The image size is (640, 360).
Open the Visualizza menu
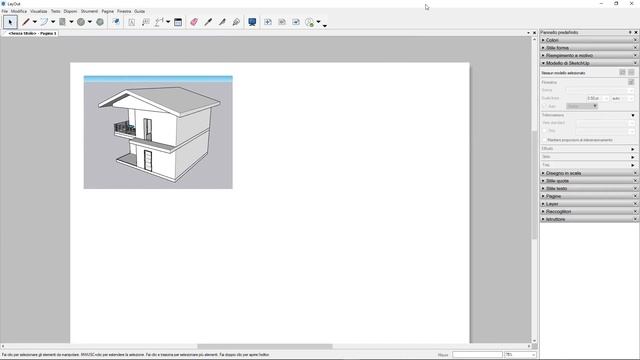[x=39, y=11]
